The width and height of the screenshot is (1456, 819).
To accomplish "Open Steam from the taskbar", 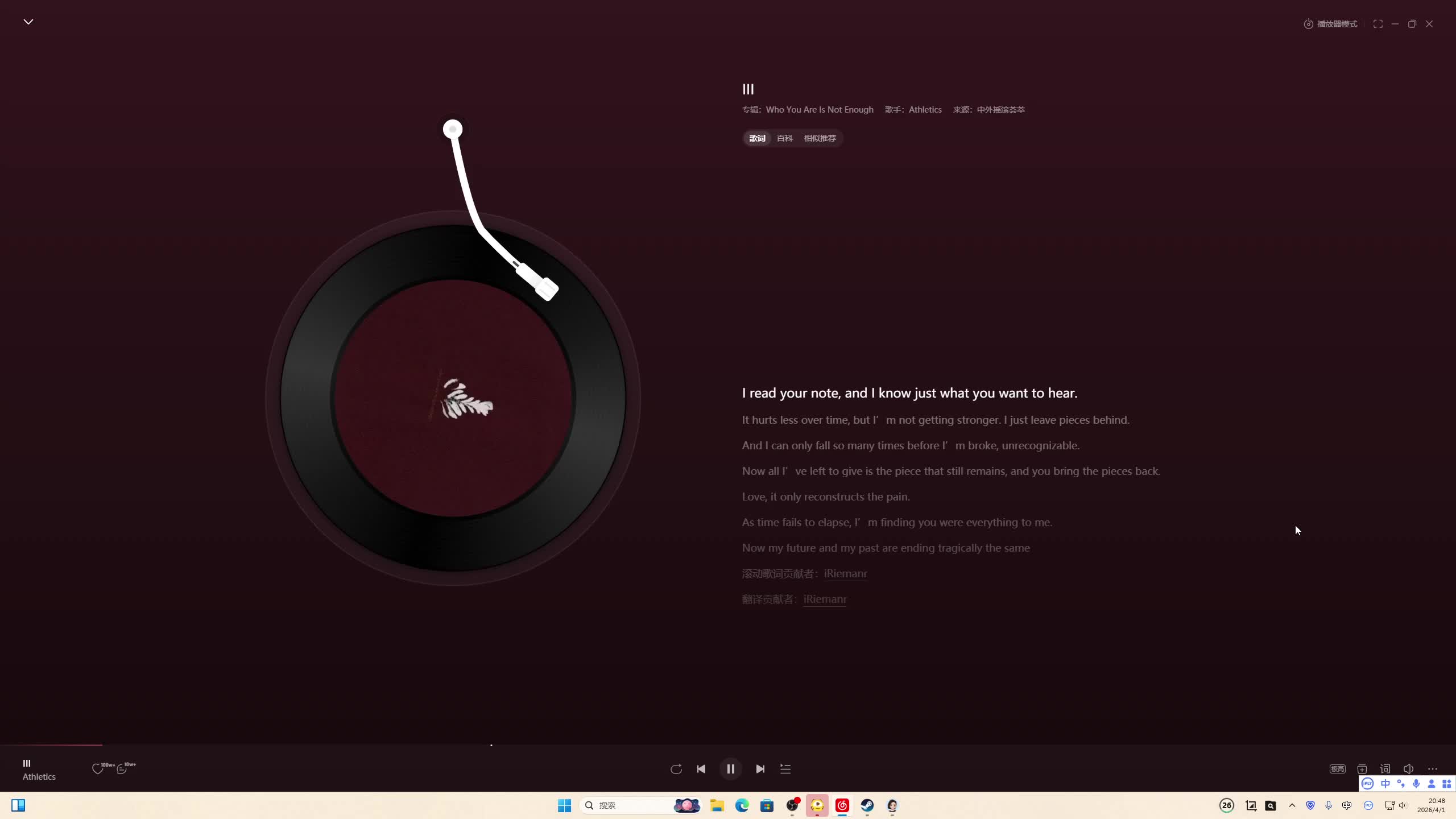I will tap(867, 805).
